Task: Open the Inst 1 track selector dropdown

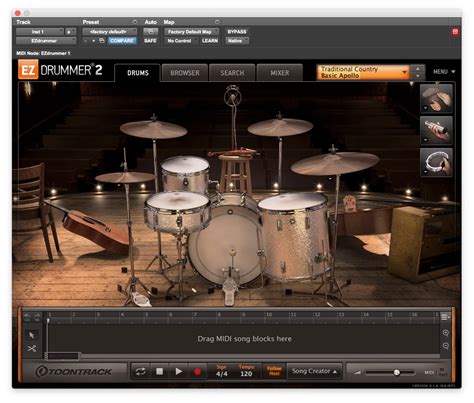Action: tap(40, 32)
